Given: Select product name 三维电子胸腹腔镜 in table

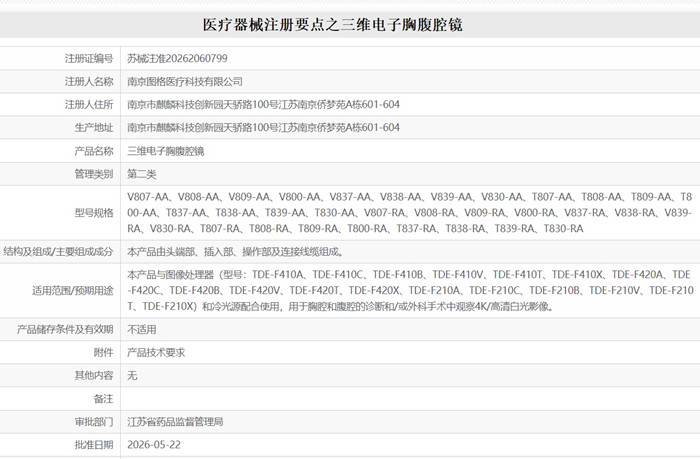Looking at the screenshot, I should (x=166, y=151).
